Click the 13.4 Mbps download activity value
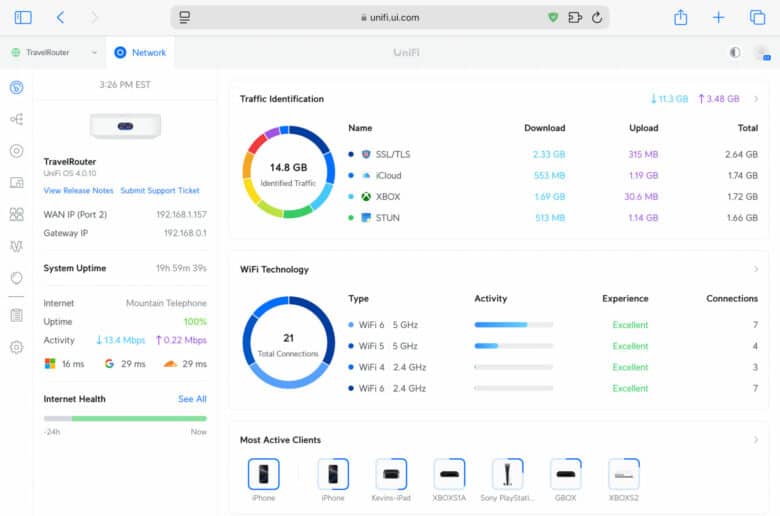 click(x=120, y=340)
